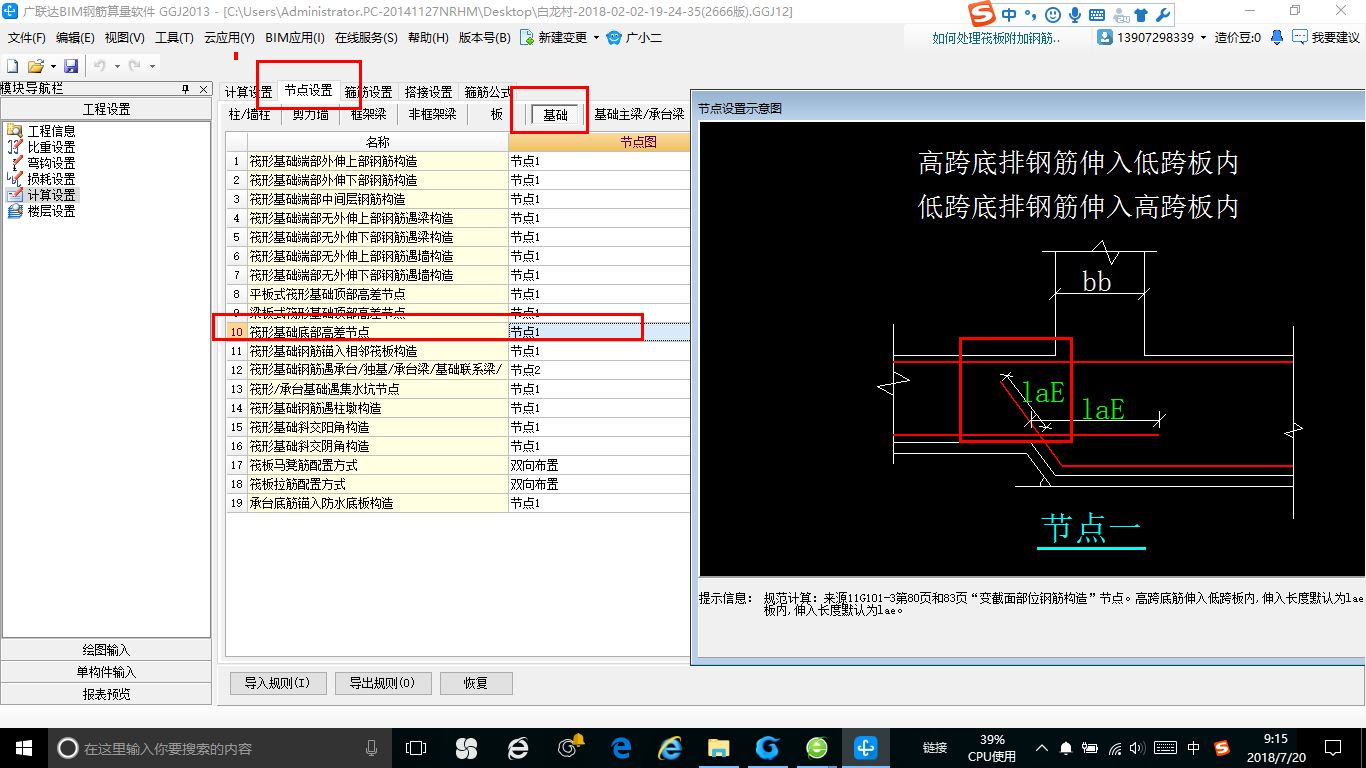Expand the 工程设置 module header
The width and height of the screenshot is (1366, 768).
point(106,109)
